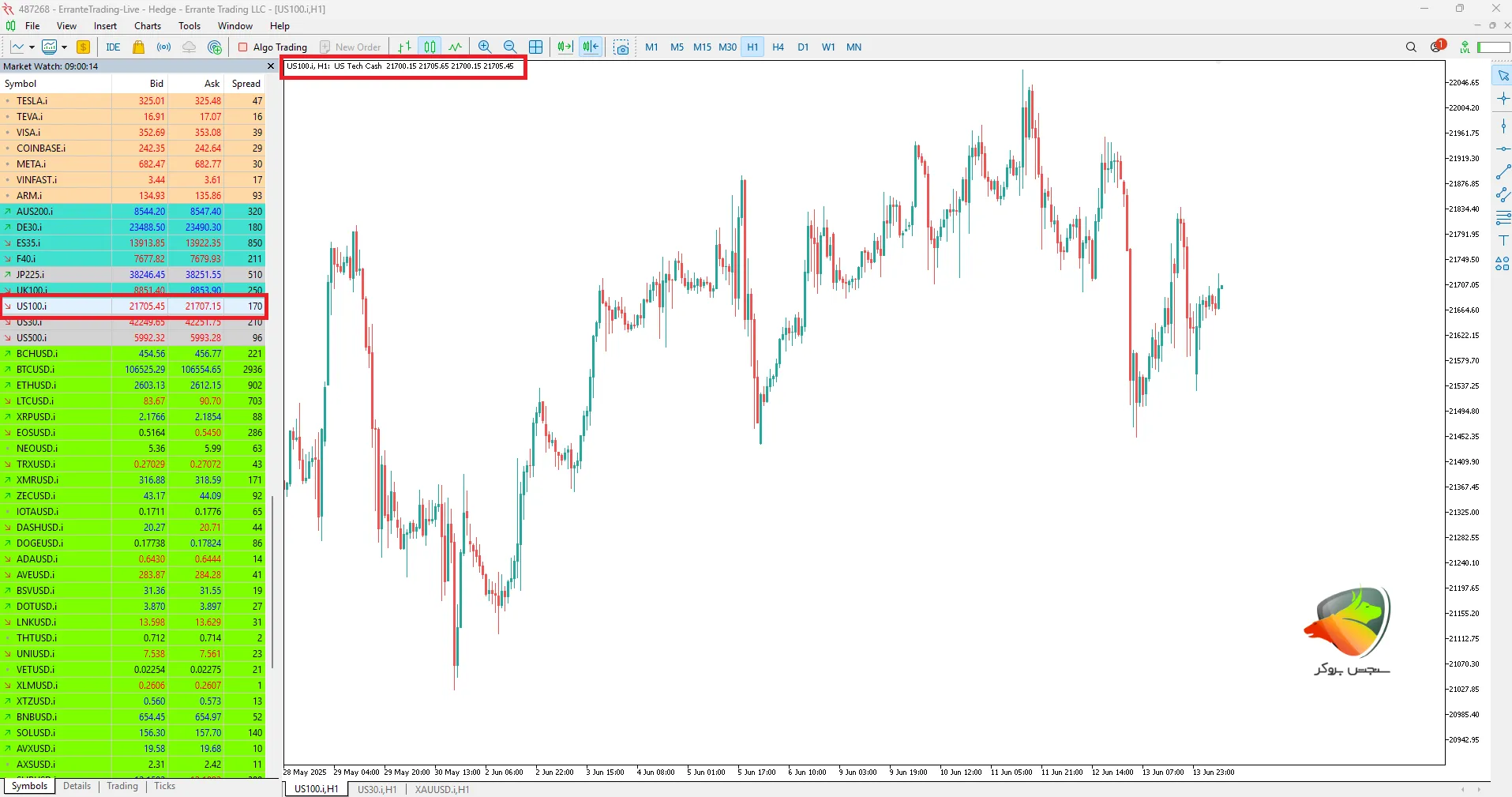Select the text label tool
Image resolution: width=1512 pixels, height=797 pixels.
[1503, 240]
